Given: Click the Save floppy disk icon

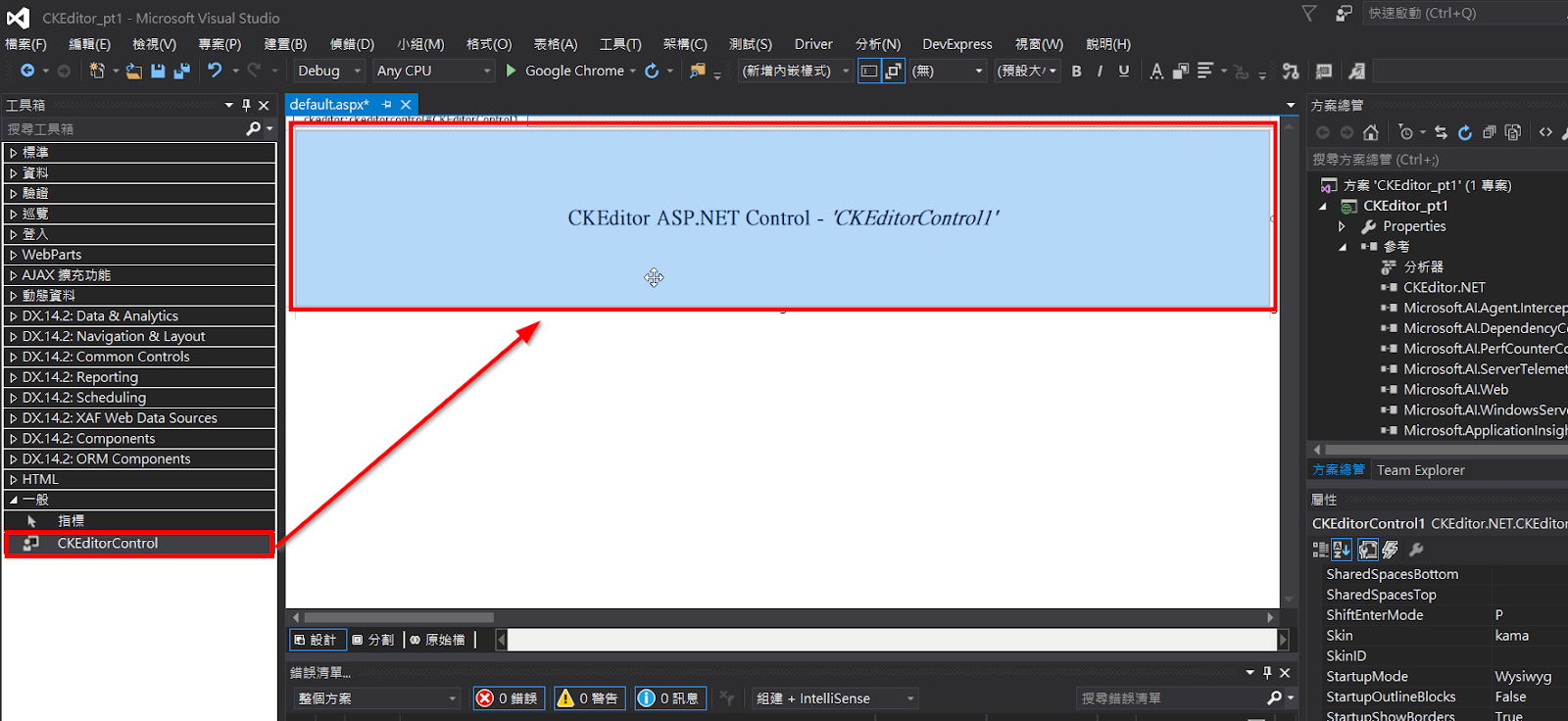Looking at the screenshot, I should (x=158, y=71).
